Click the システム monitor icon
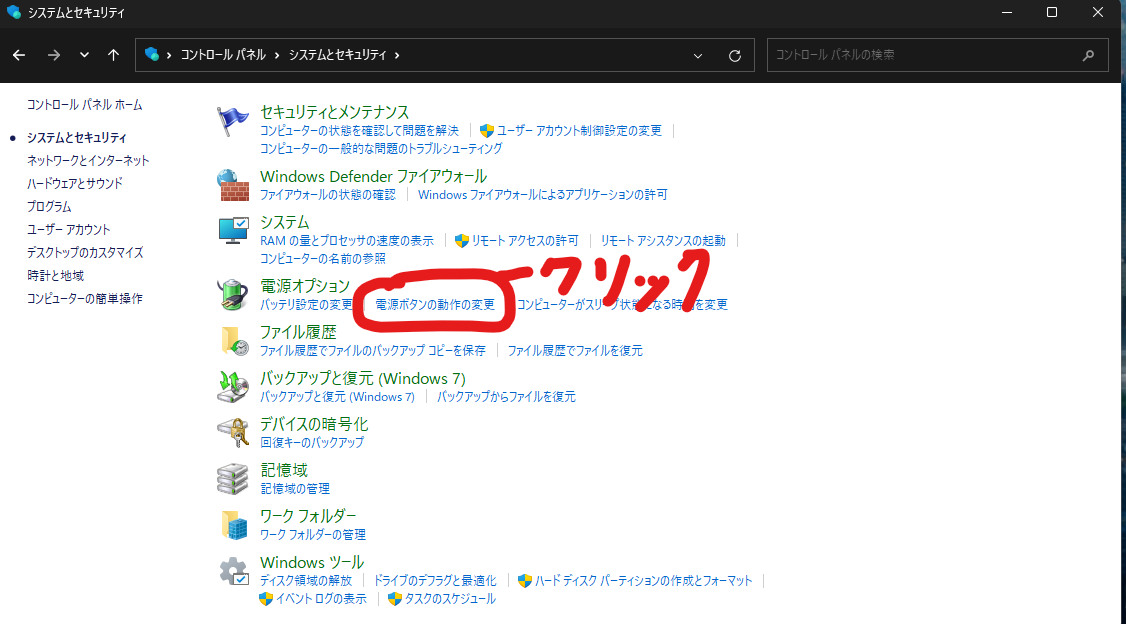Screen dimensions: 1126x624 tap(233, 230)
